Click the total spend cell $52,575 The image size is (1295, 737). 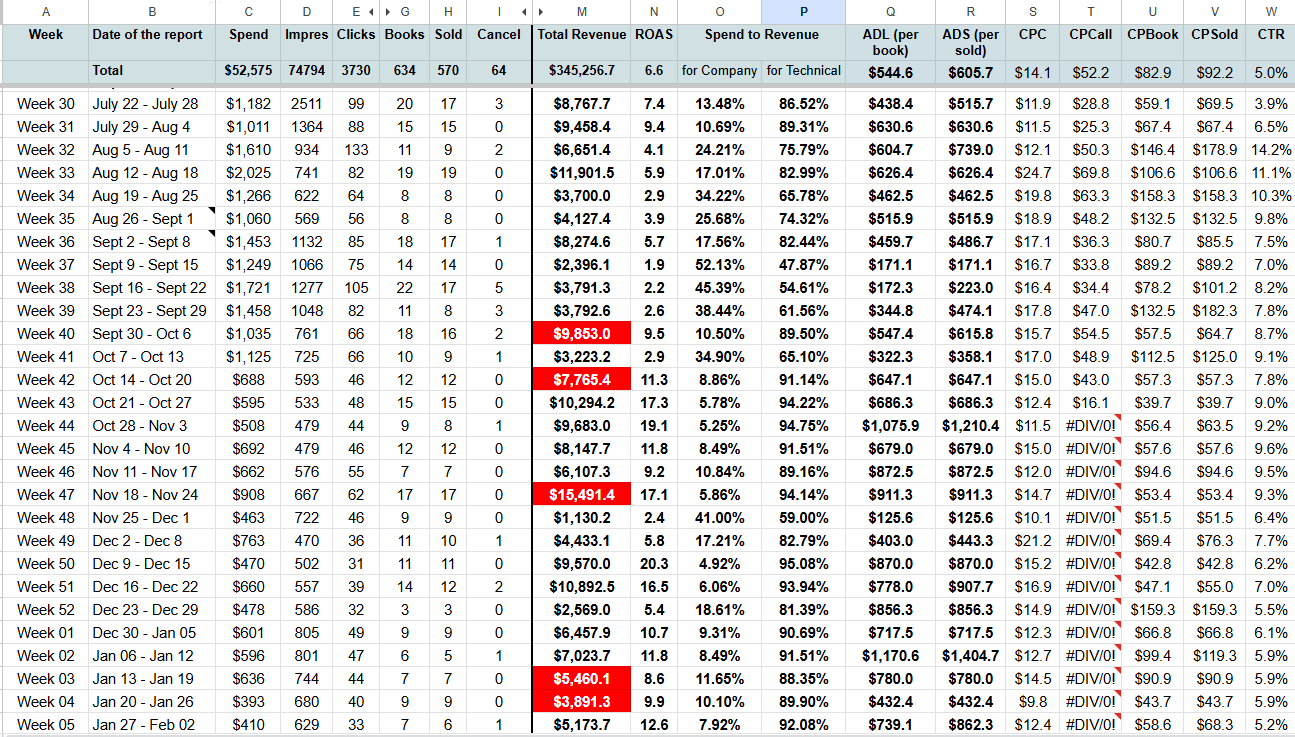pyautogui.click(x=248, y=72)
